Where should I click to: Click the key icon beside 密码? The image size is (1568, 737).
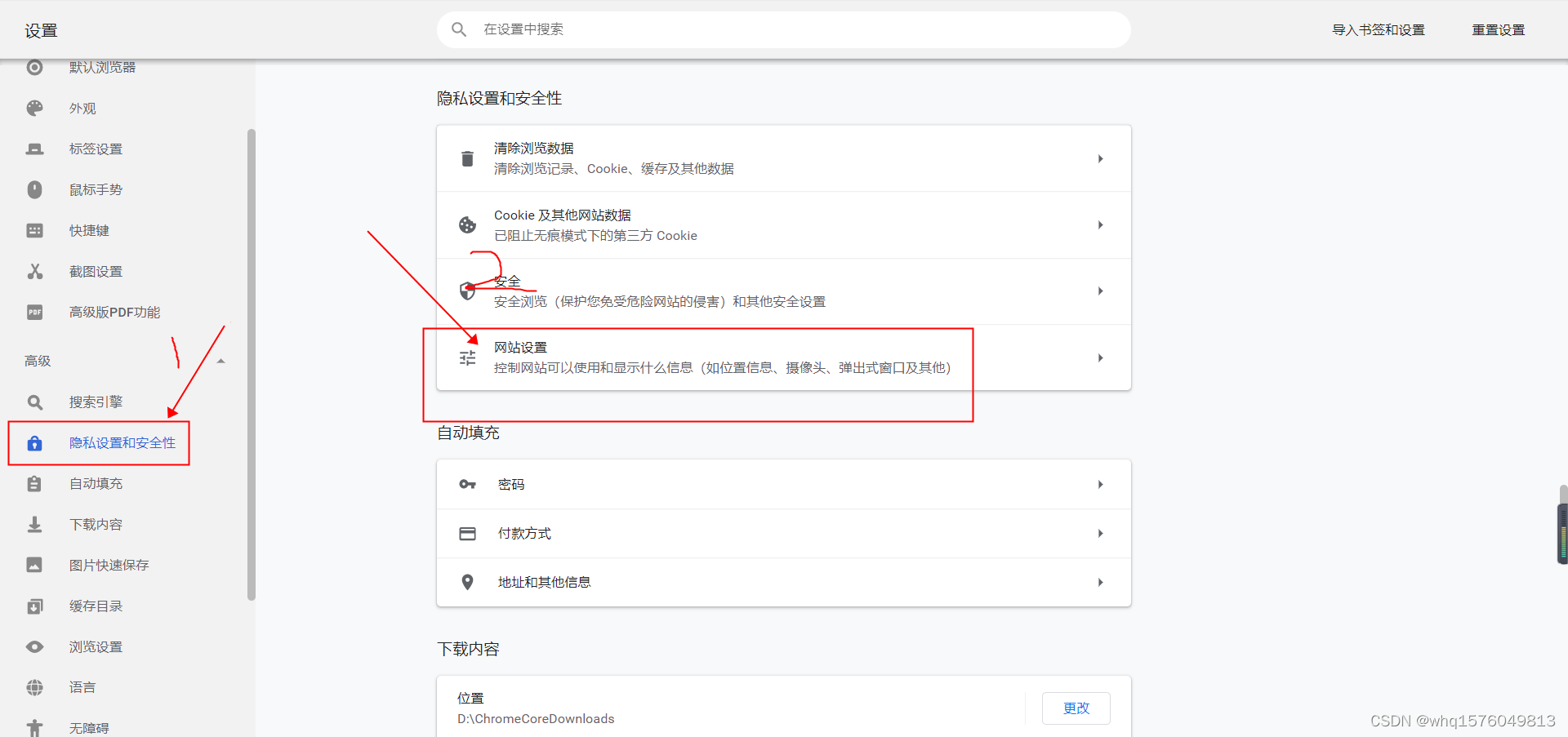[467, 484]
